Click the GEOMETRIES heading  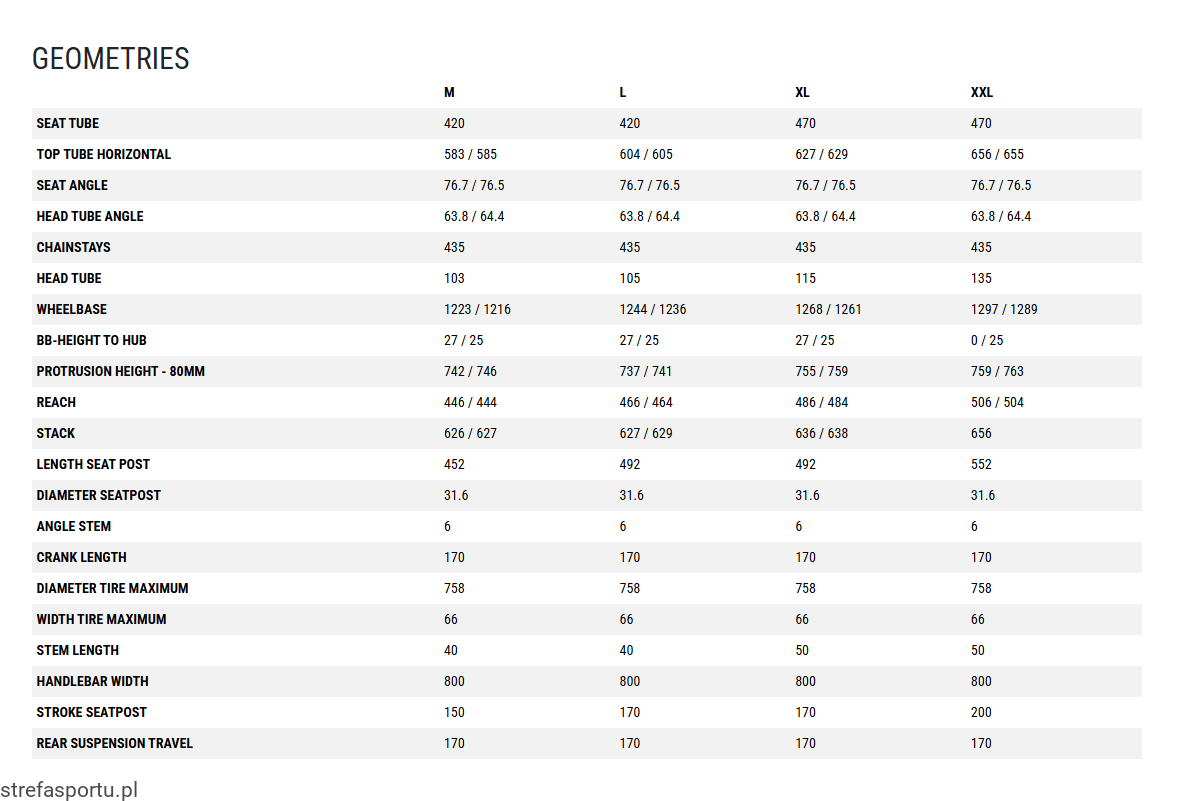(x=110, y=59)
